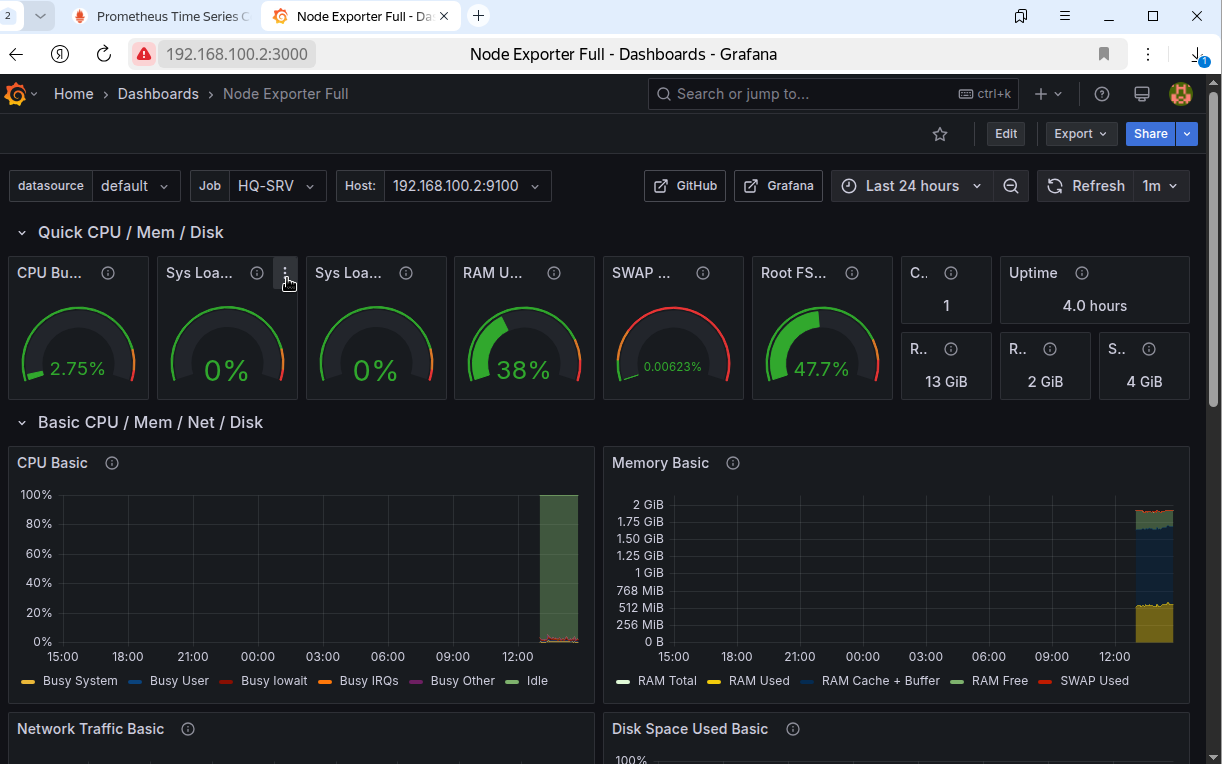Screen dimensions: 1222x764
Task: Open the Sys Load panel three-dot menu
Action: coord(285,273)
